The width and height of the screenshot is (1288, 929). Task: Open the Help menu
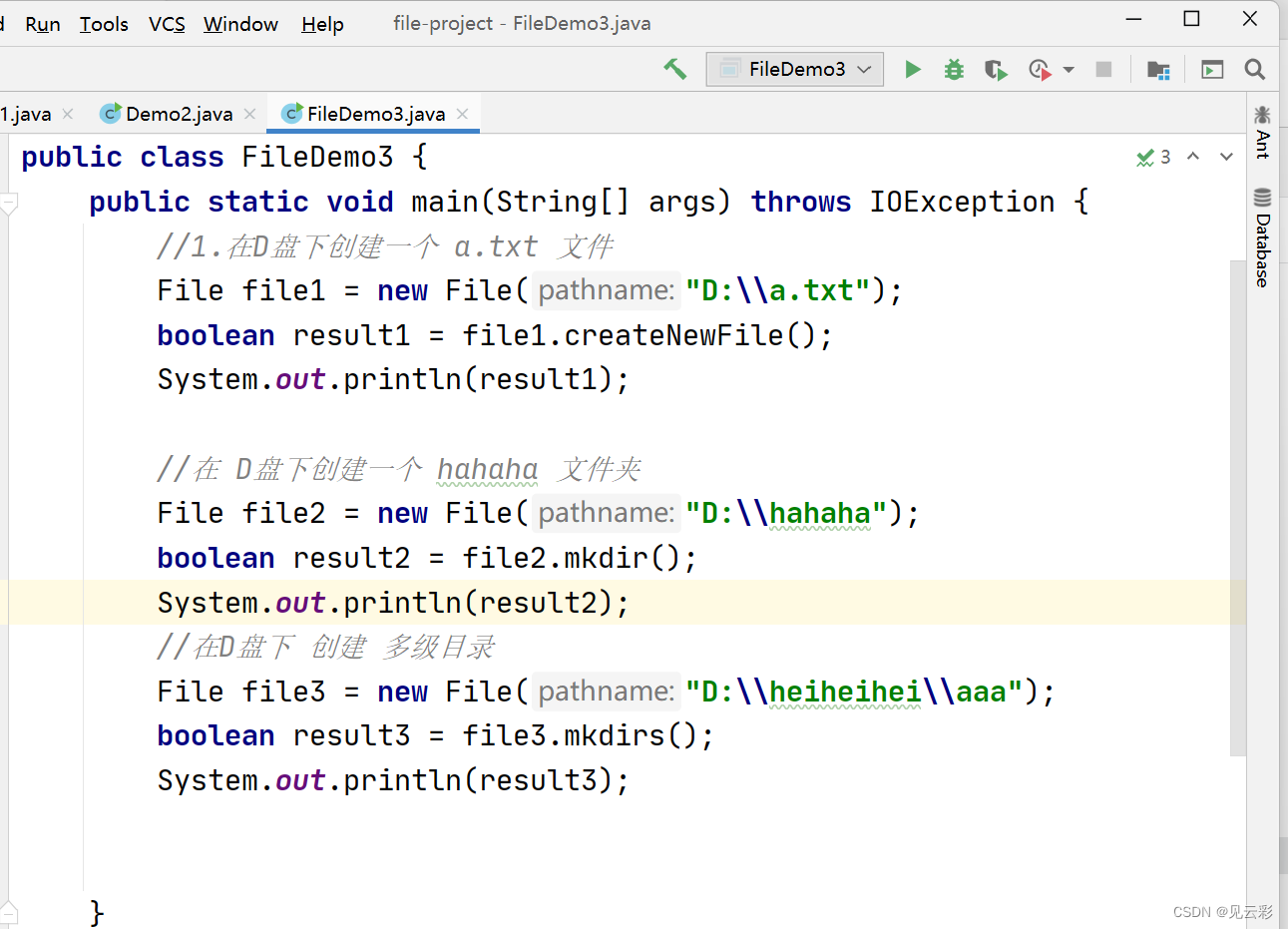(x=322, y=24)
